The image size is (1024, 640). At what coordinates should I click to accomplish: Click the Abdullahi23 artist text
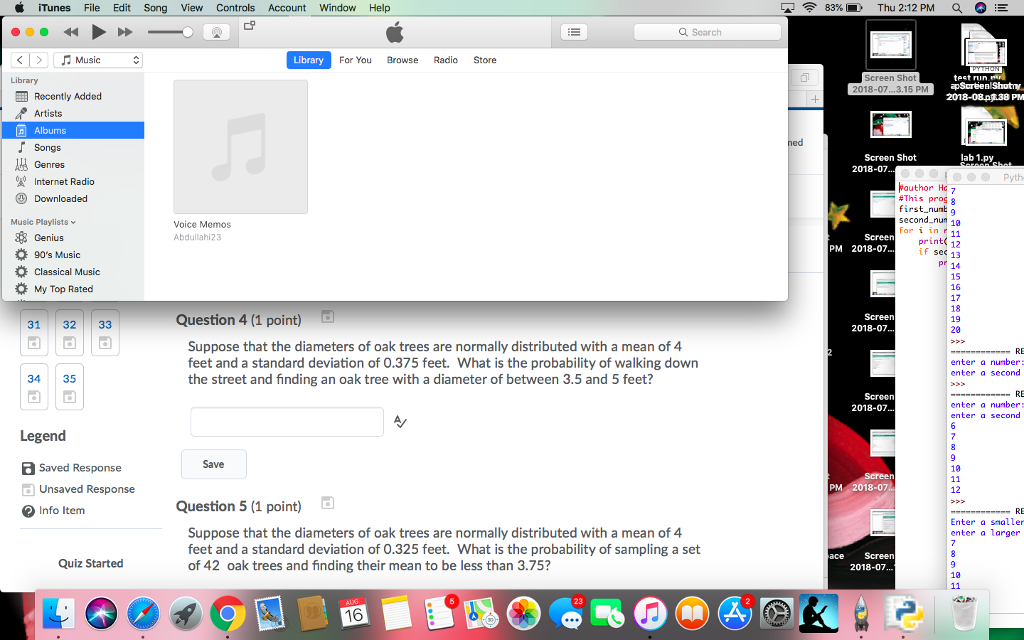pyautogui.click(x=197, y=237)
